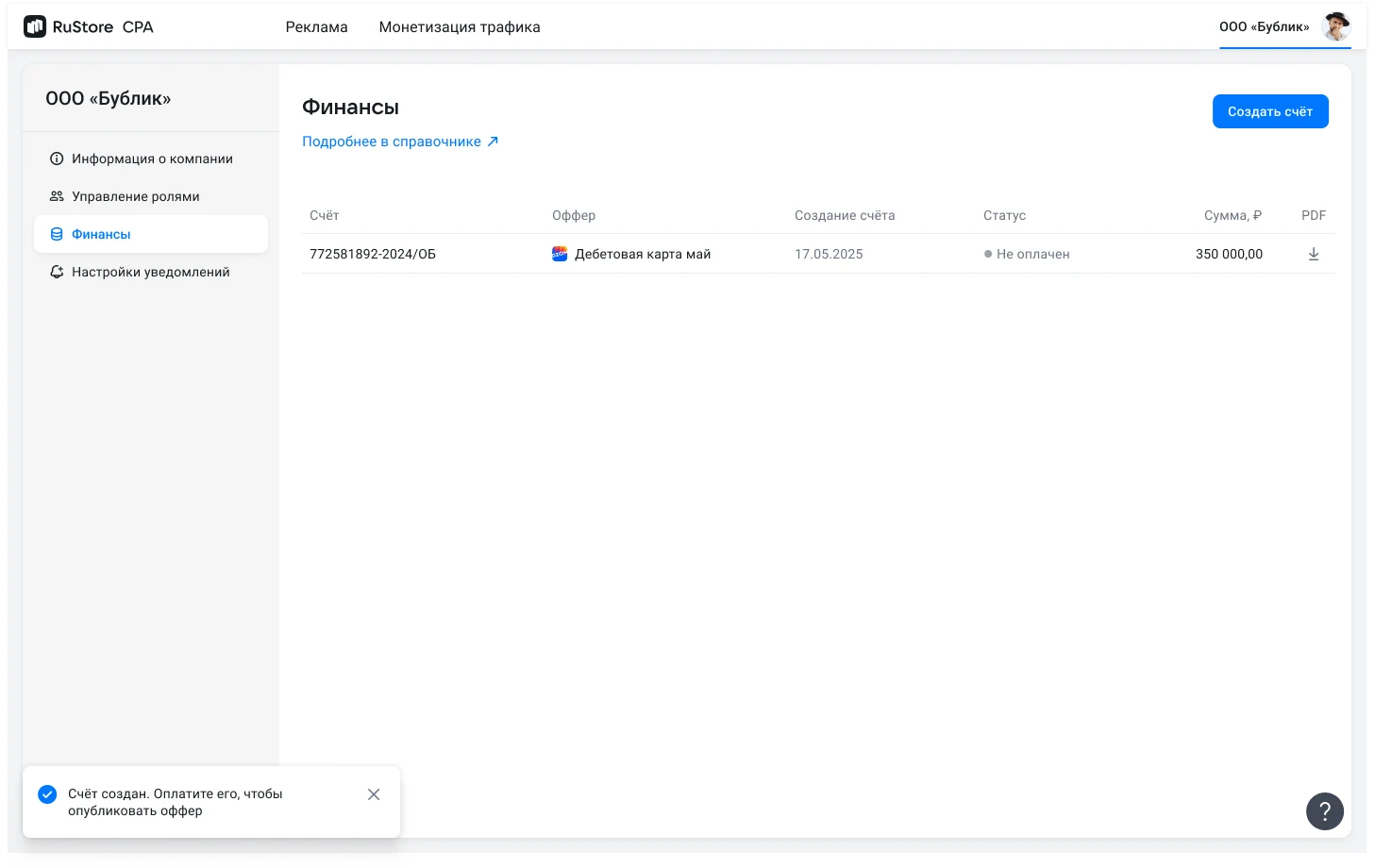Click the Дебетовая карта май offer name
Image resolution: width=1375 pixels, height=868 pixels.
tap(643, 254)
